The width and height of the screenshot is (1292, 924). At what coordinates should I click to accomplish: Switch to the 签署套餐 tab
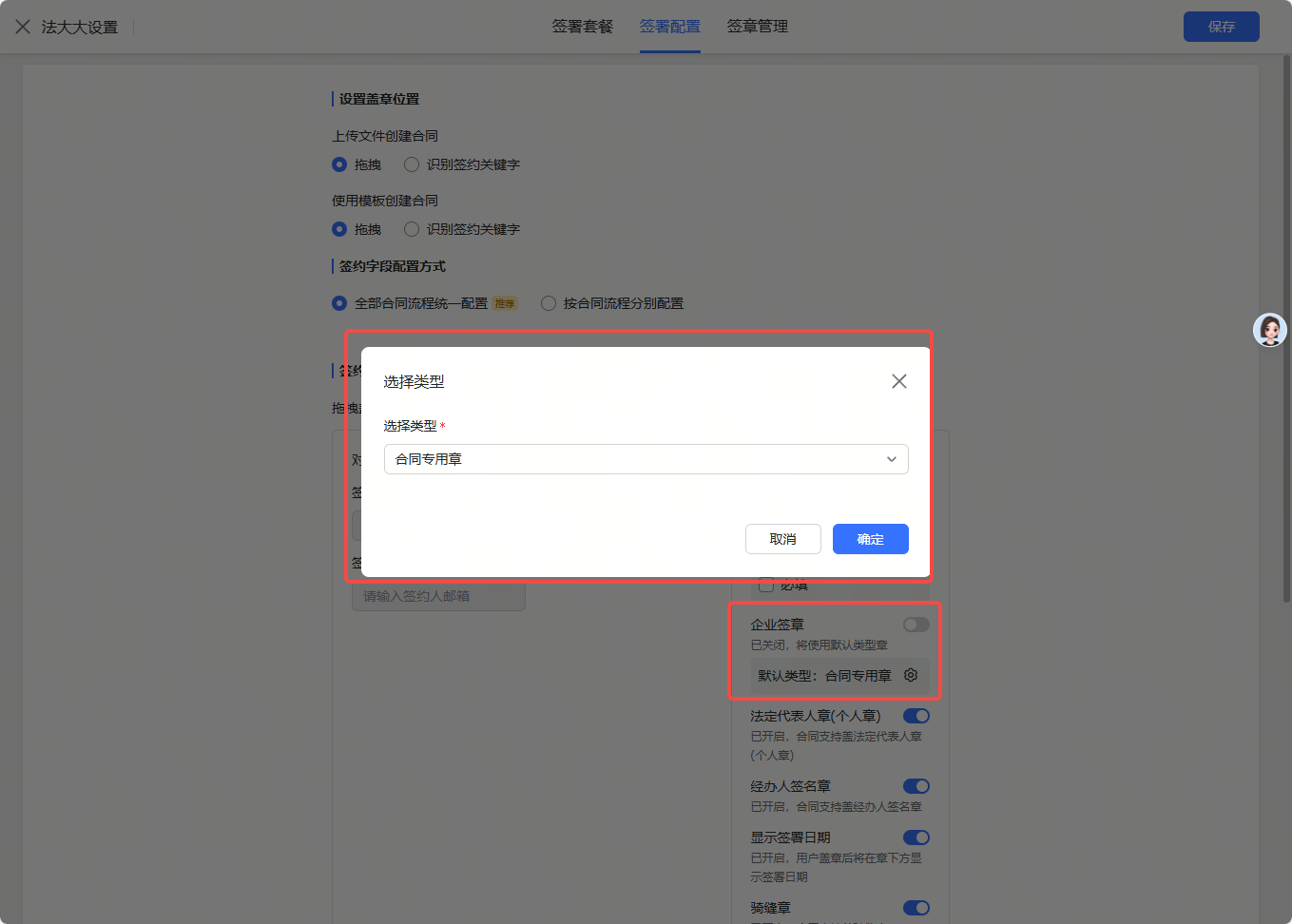[582, 27]
